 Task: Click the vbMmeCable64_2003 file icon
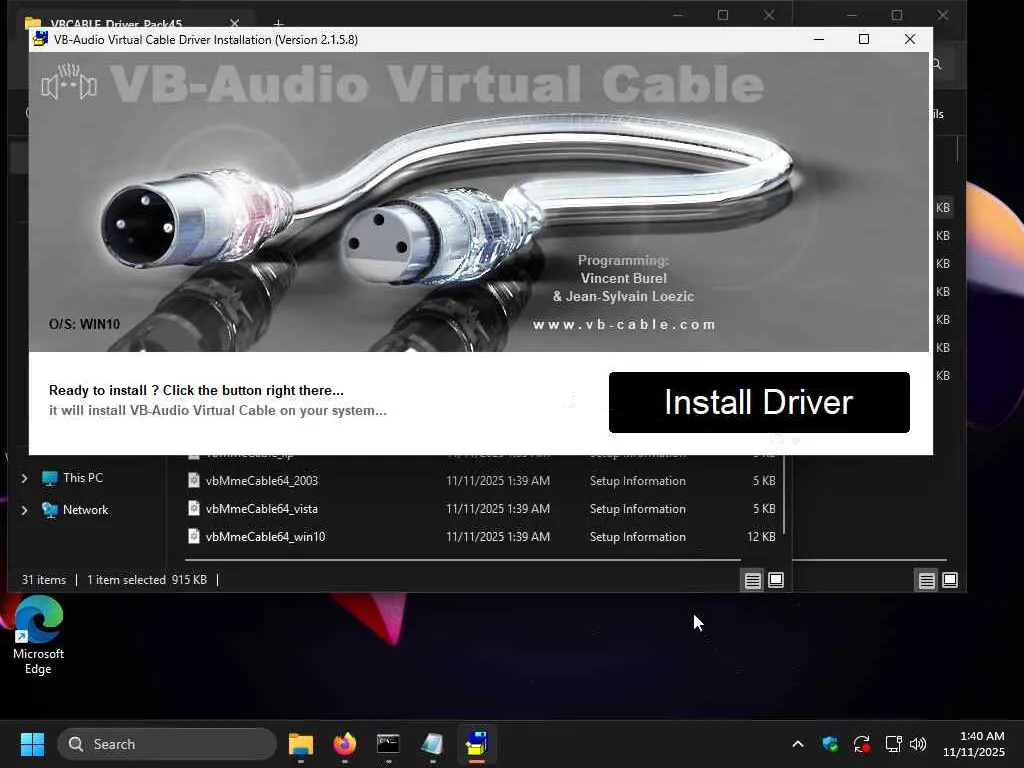click(194, 480)
